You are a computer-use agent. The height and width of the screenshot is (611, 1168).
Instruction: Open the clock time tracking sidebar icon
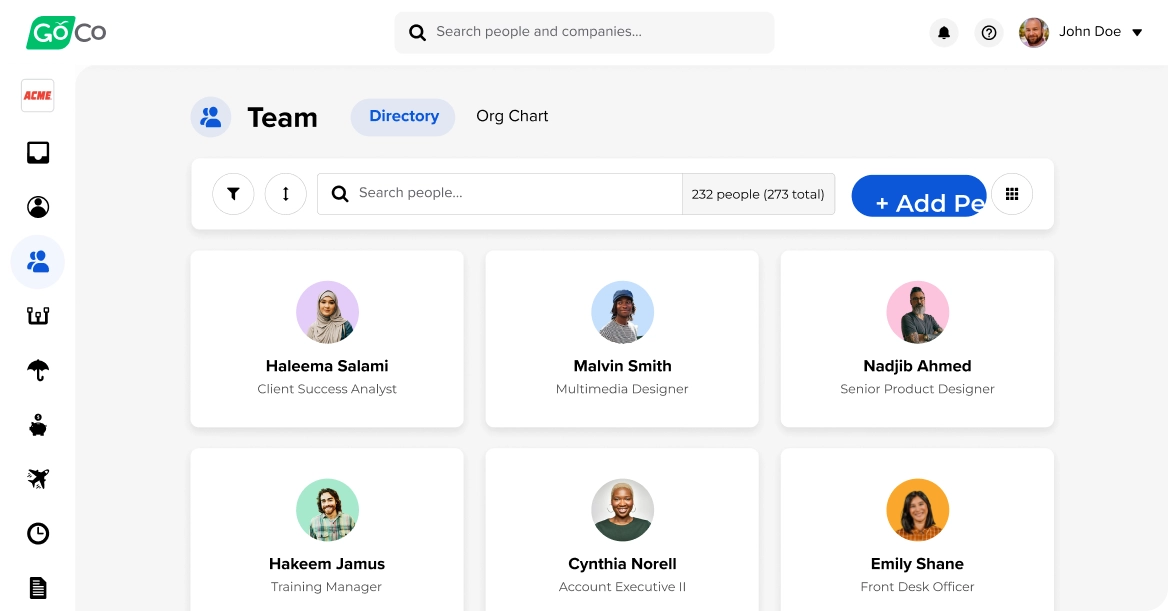pyautogui.click(x=37, y=533)
